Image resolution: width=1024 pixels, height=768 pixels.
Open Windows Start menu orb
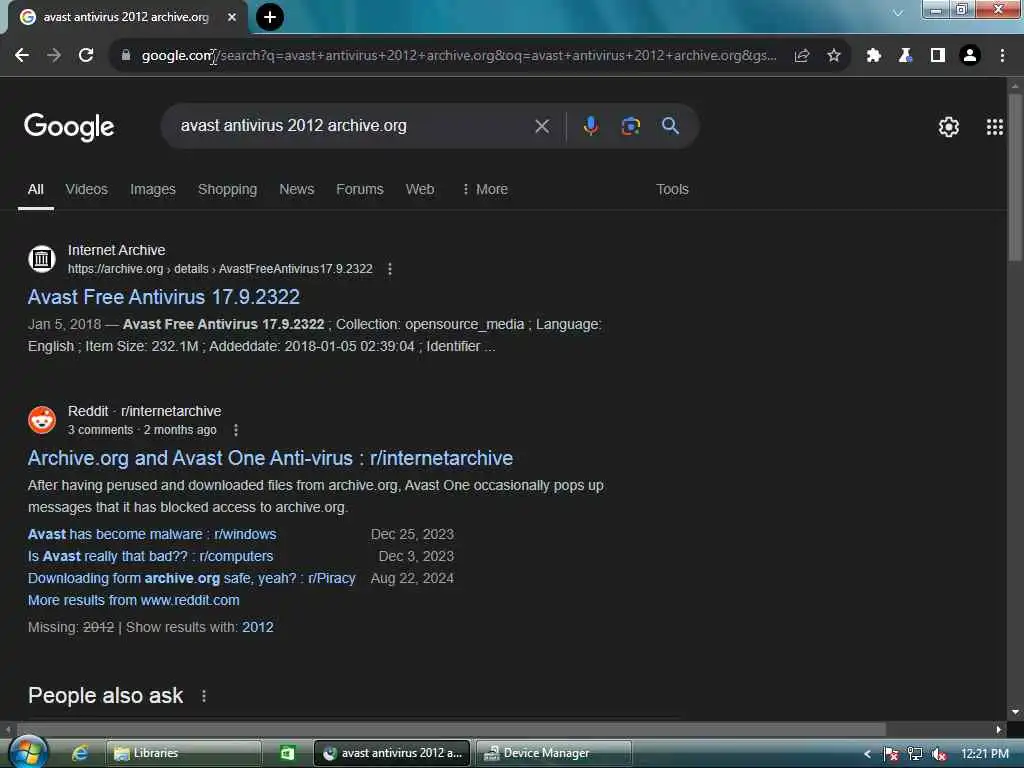pyautogui.click(x=28, y=752)
